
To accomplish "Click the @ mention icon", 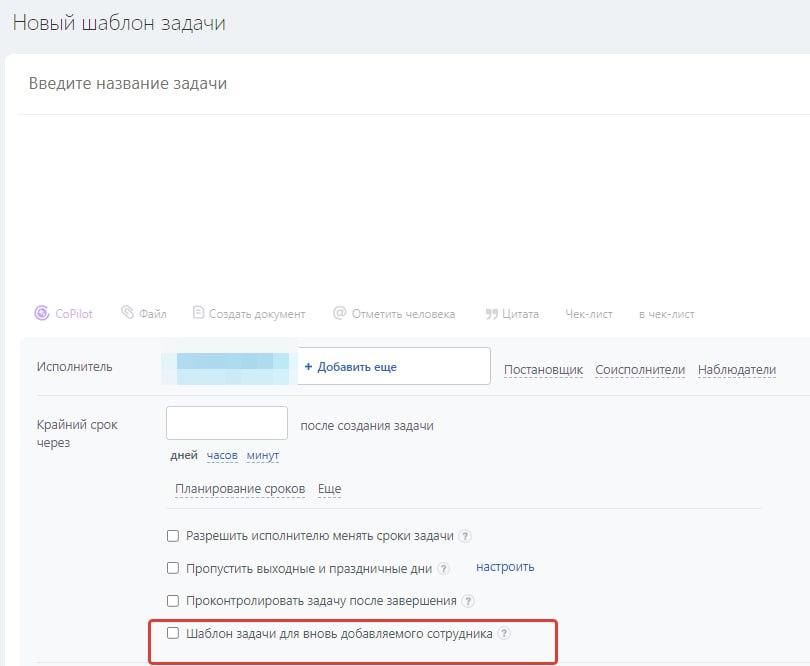I will tap(339, 313).
